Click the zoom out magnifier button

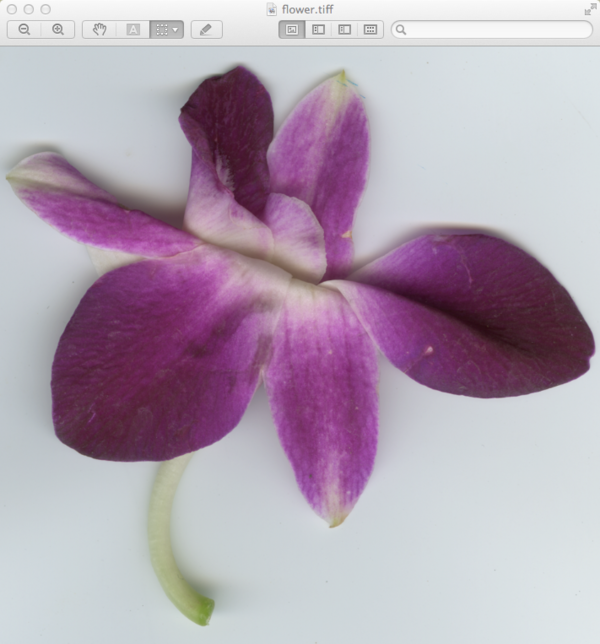(24, 30)
